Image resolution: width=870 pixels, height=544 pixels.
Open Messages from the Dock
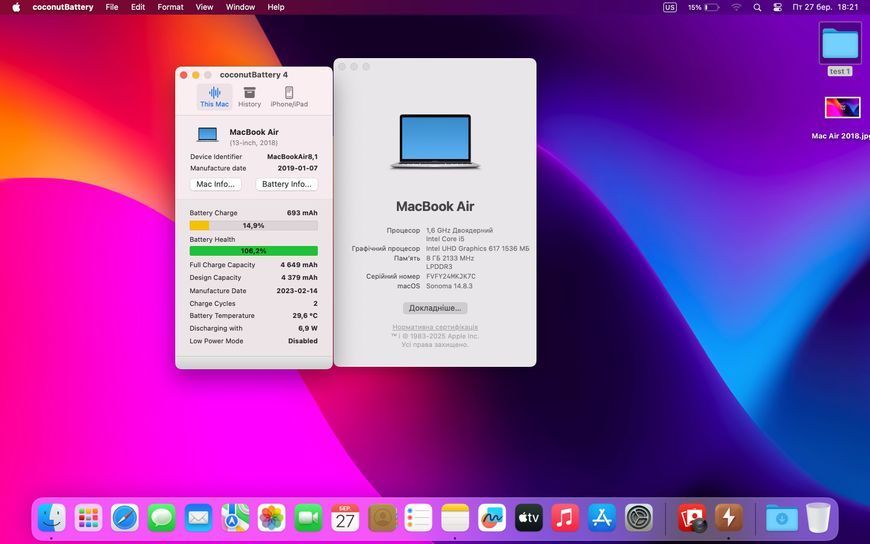click(161, 518)
